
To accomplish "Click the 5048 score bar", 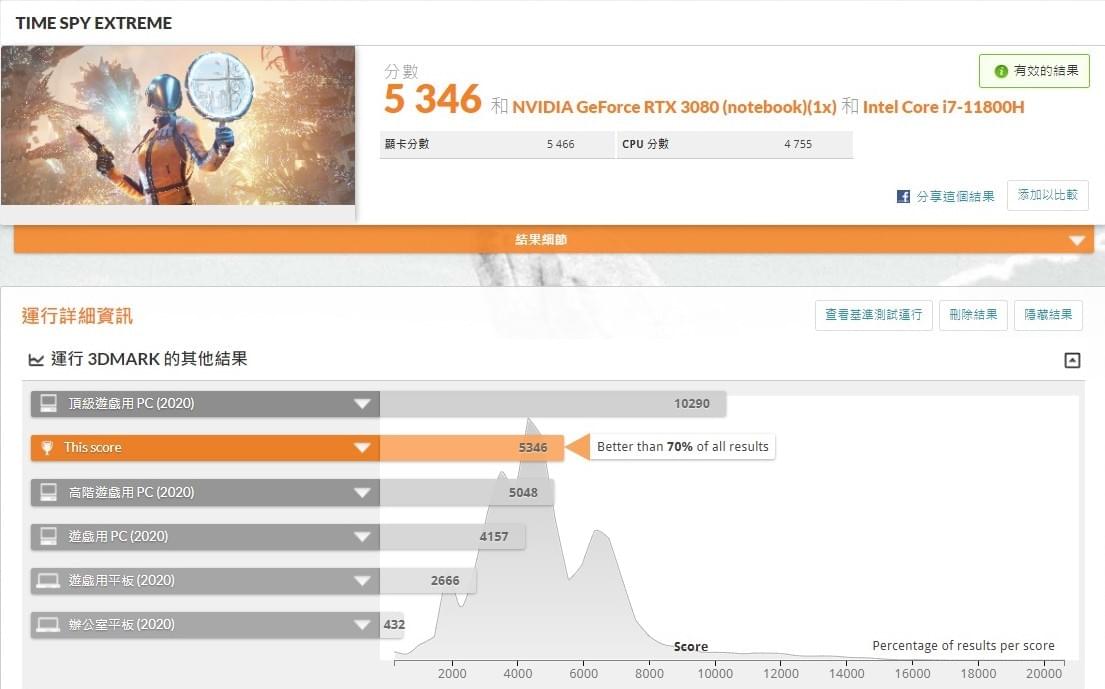I will click(x=467, y=492).
